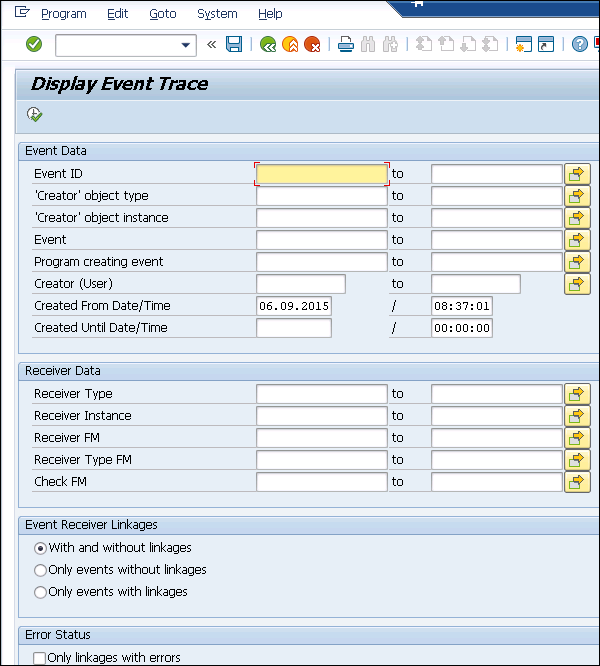Open multiple selection for Receiver Type
Screen dimensions: 600x666
[577, 394]
